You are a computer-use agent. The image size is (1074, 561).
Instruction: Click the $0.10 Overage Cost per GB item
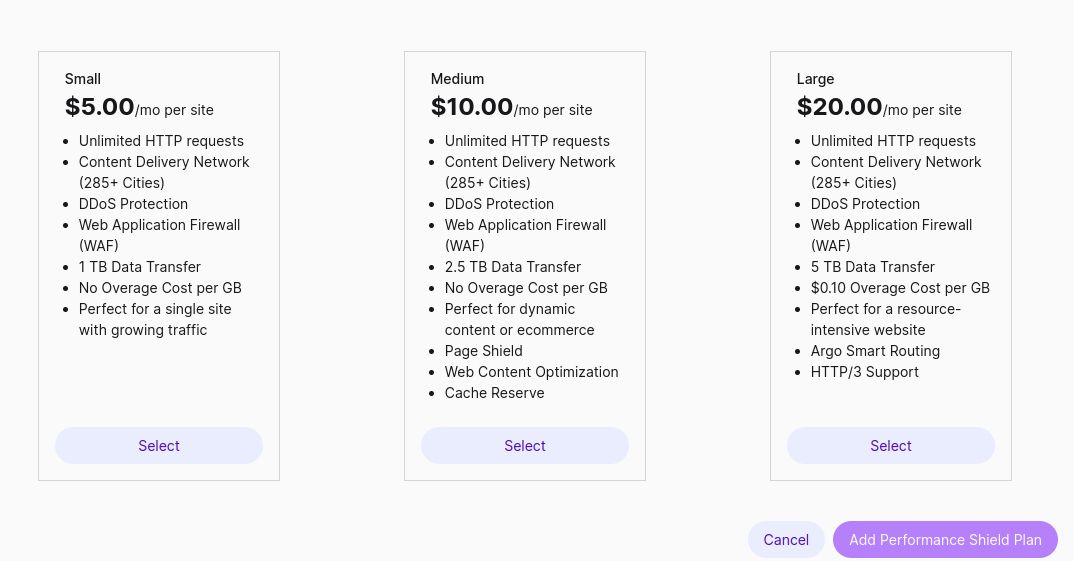coord(900,288)
